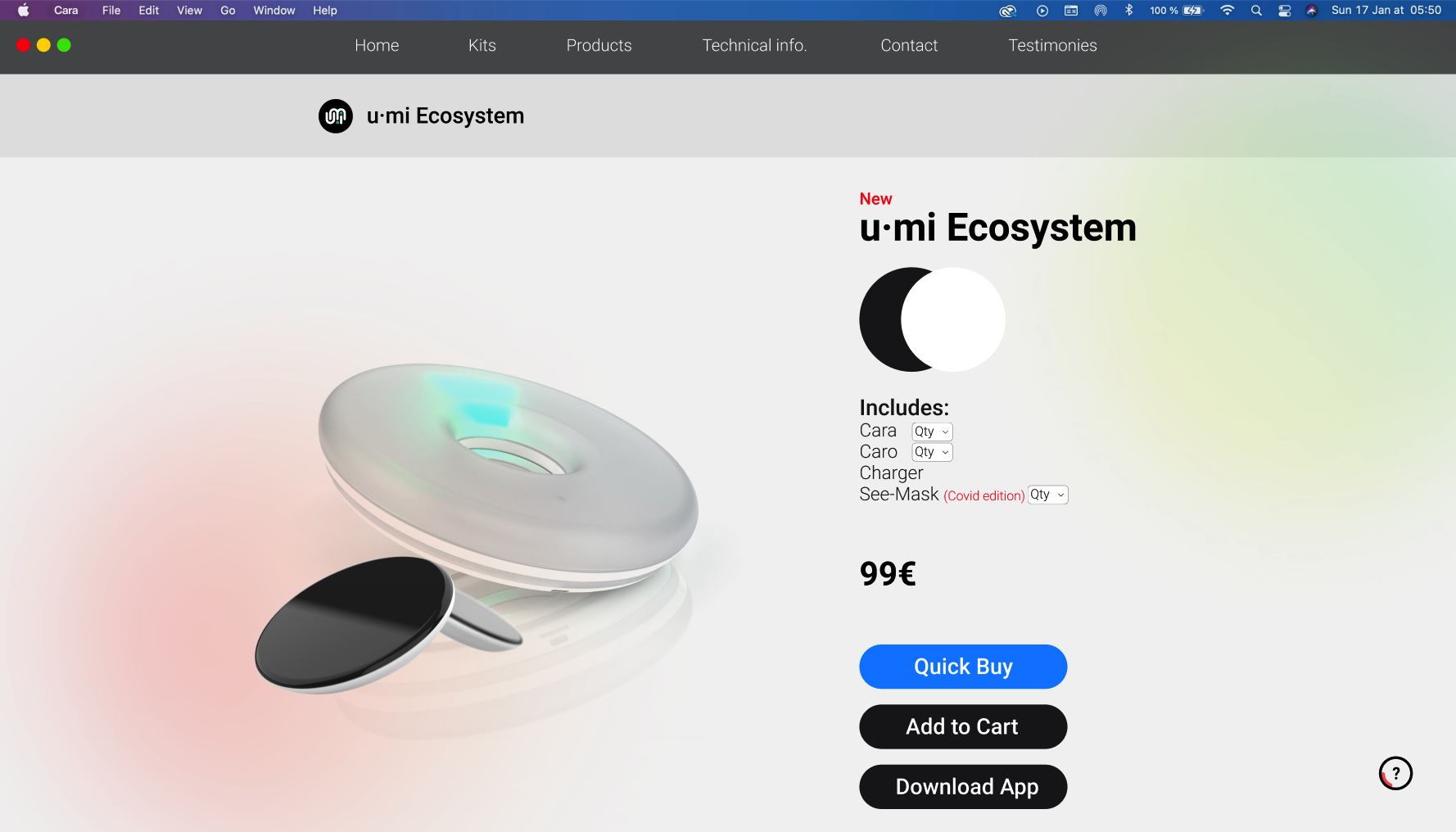Select the white color swatch

(x=953, y=319)
